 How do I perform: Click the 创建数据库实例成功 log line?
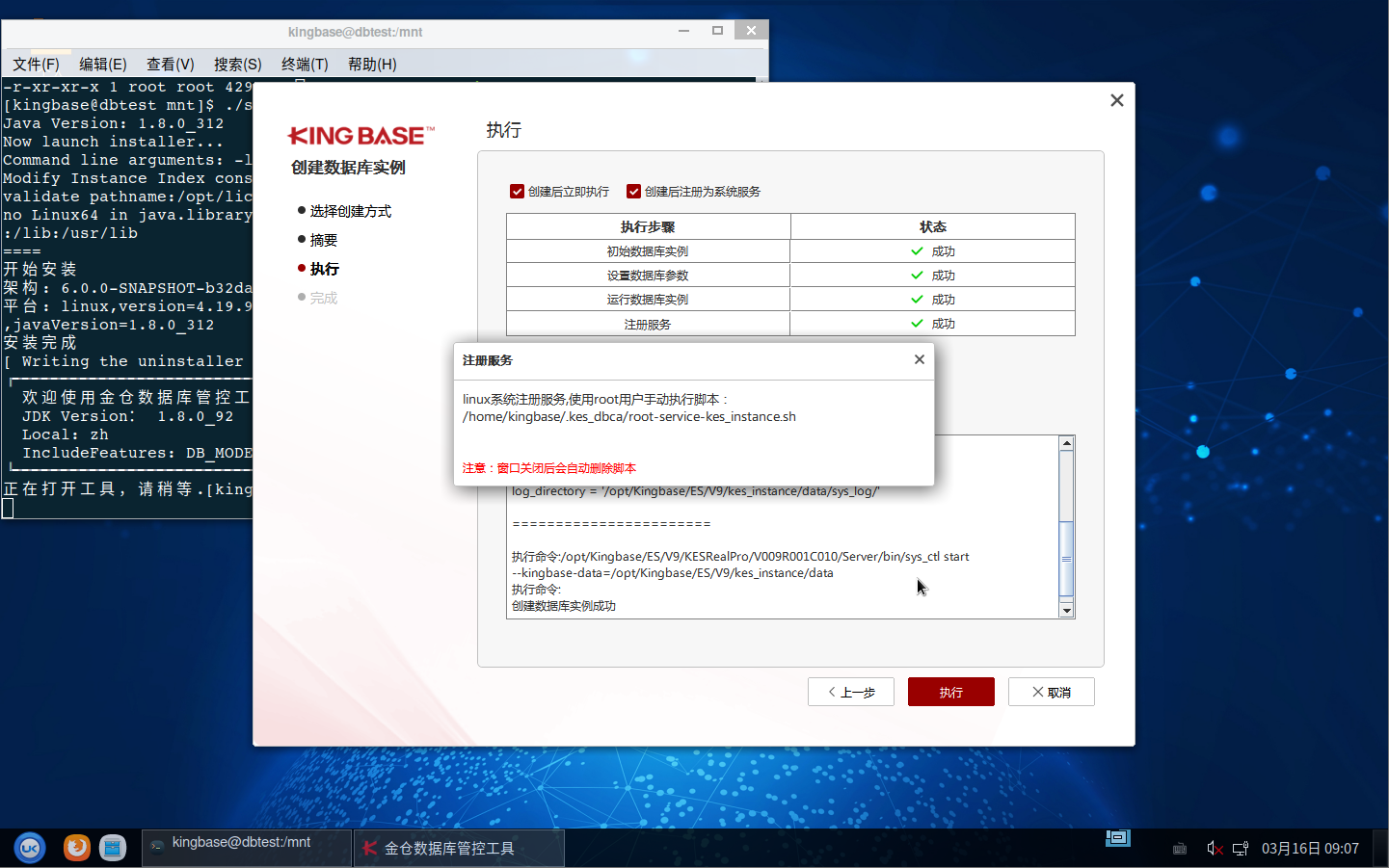click(x=564, y=606)
